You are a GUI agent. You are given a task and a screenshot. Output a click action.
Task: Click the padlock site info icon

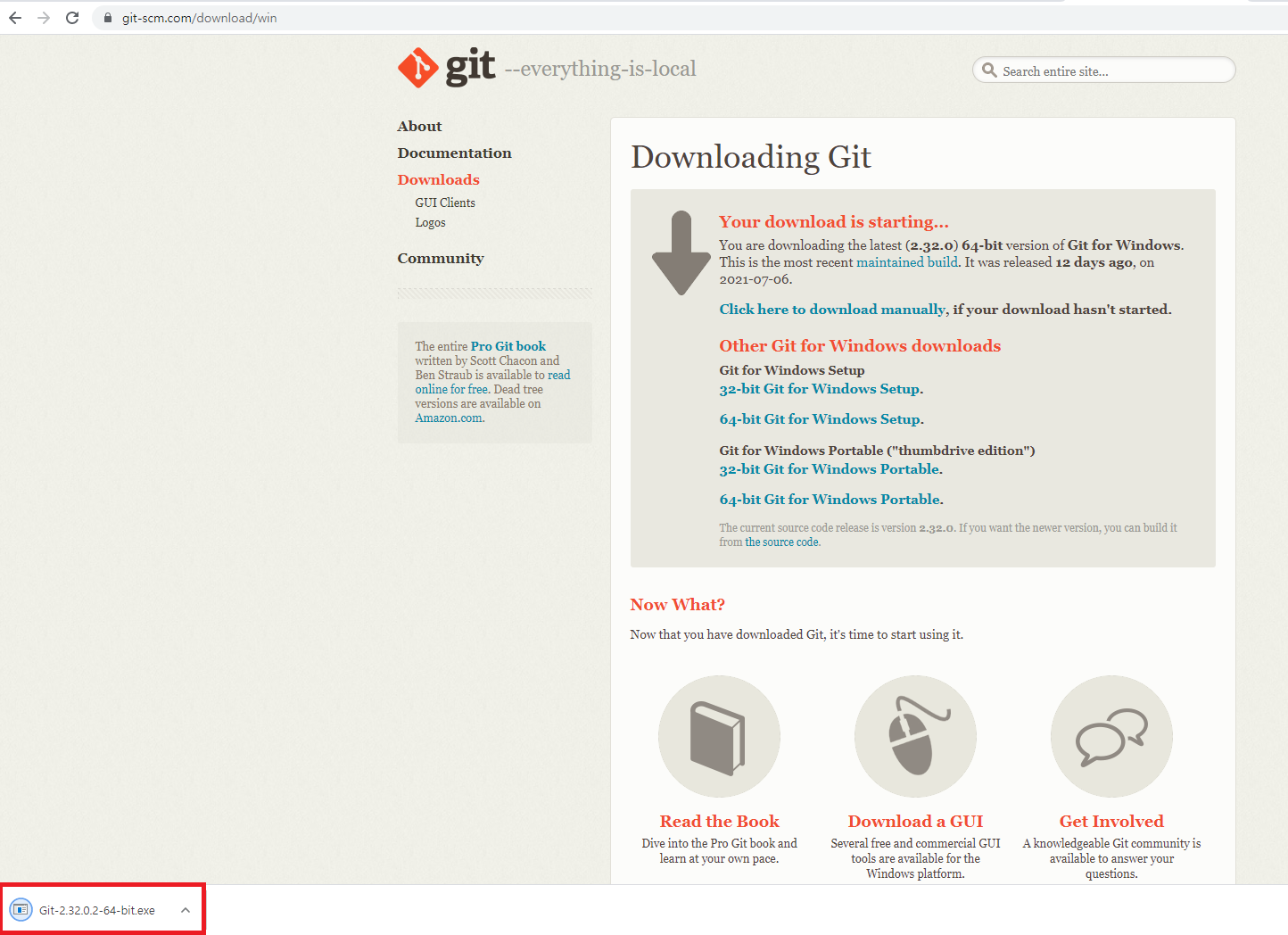tap(107, 18)
